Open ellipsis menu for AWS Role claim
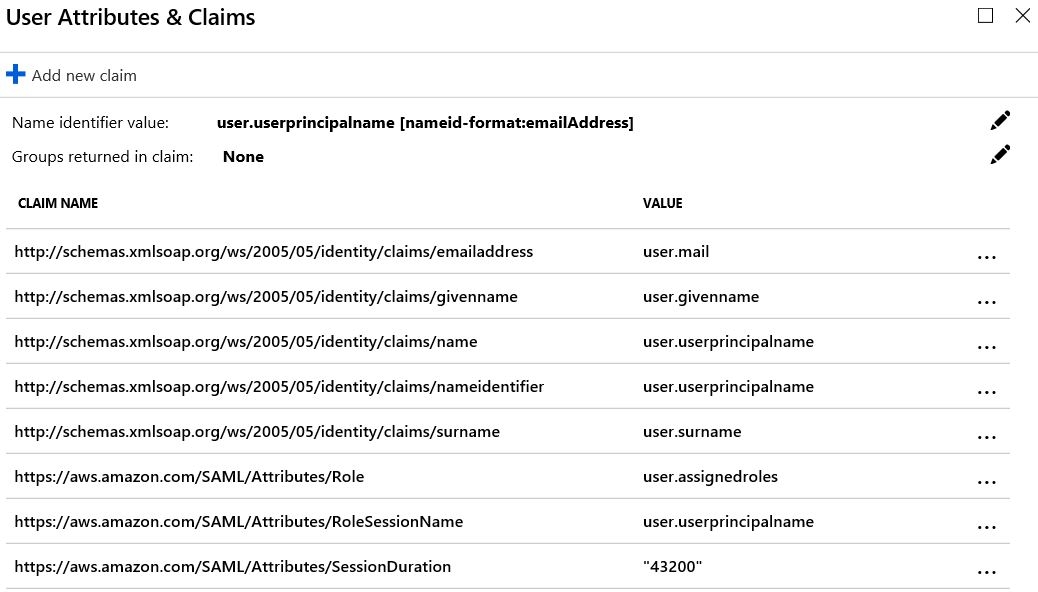This screenshot has width=1038, height=592. tap(986, 482)
